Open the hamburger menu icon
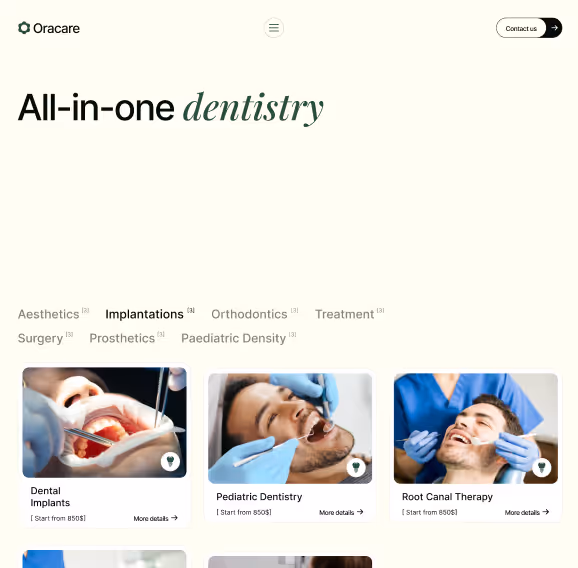The height and width of the screenshot is (568, 578). pyautogui.click(x=274, y=28)
